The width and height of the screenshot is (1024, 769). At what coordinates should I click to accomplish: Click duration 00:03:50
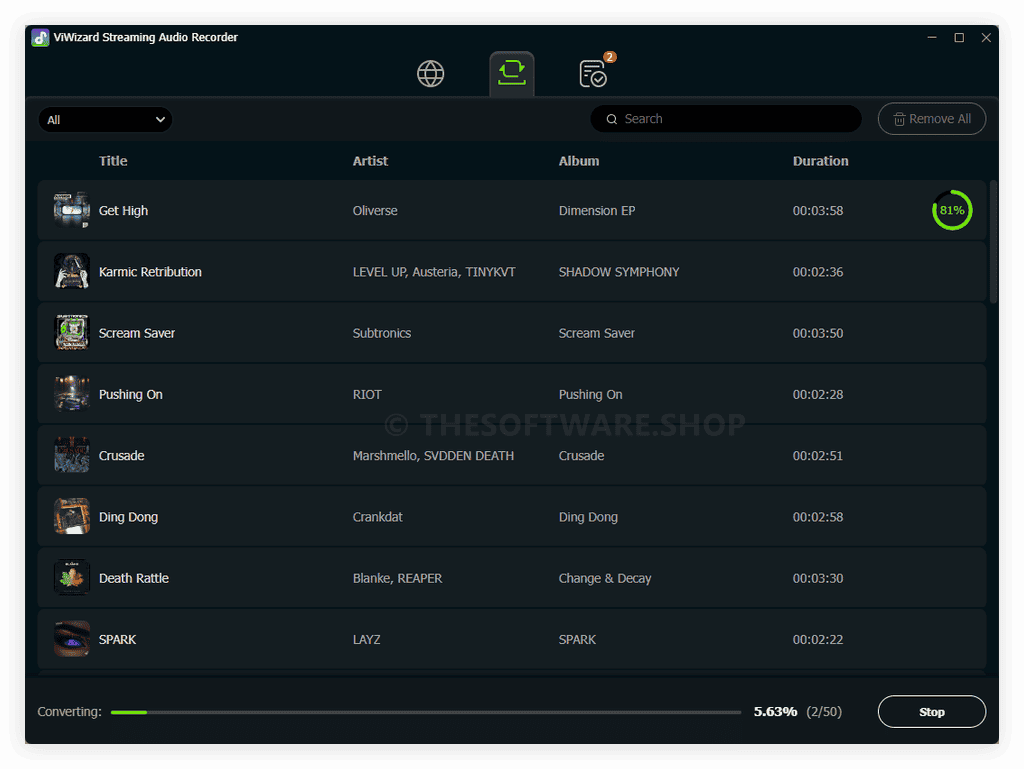[x=818, y=333]
